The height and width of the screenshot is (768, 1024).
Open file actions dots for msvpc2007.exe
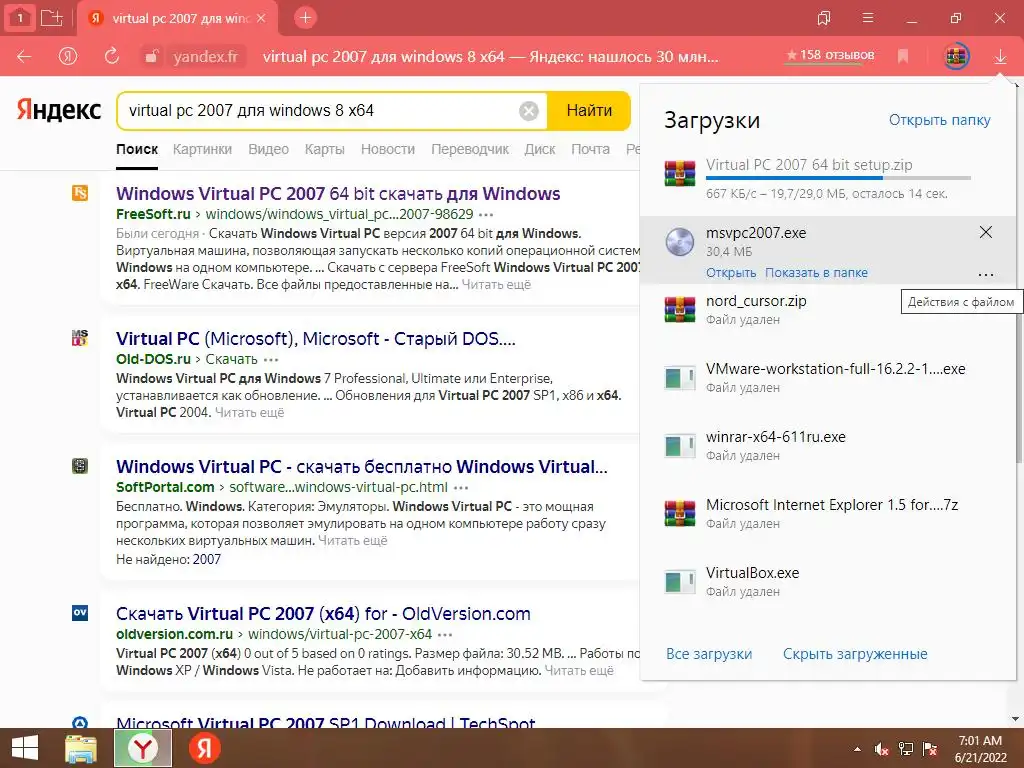(986, 275)
